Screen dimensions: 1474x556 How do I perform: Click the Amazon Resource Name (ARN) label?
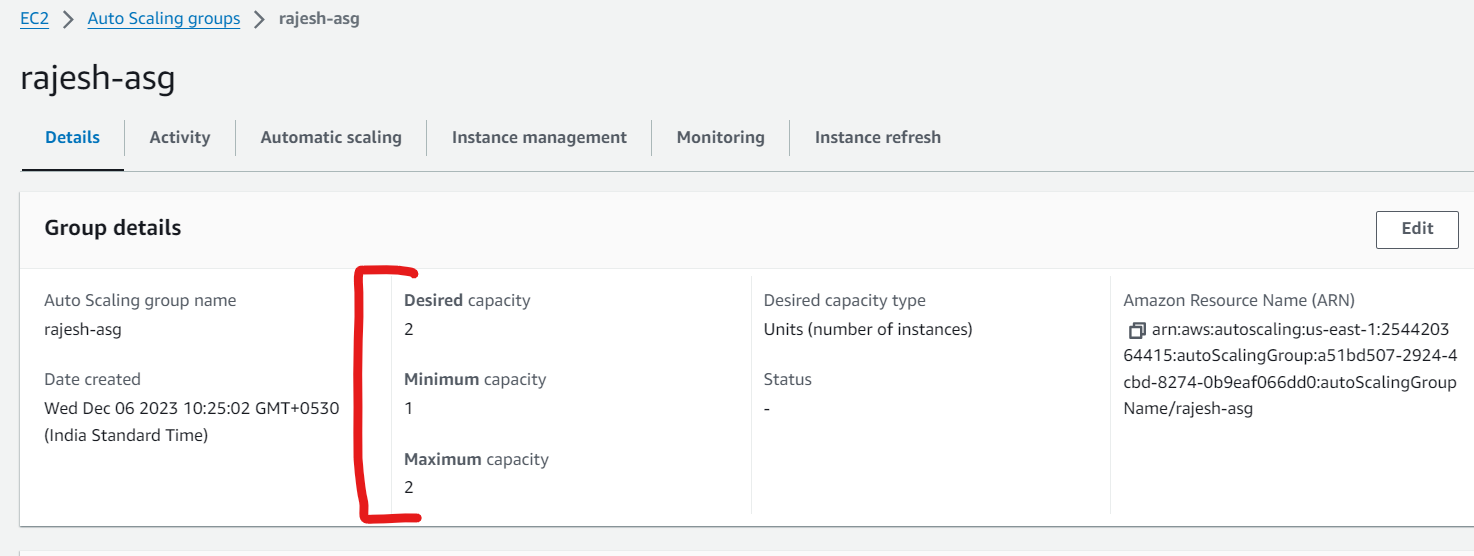1239,300
